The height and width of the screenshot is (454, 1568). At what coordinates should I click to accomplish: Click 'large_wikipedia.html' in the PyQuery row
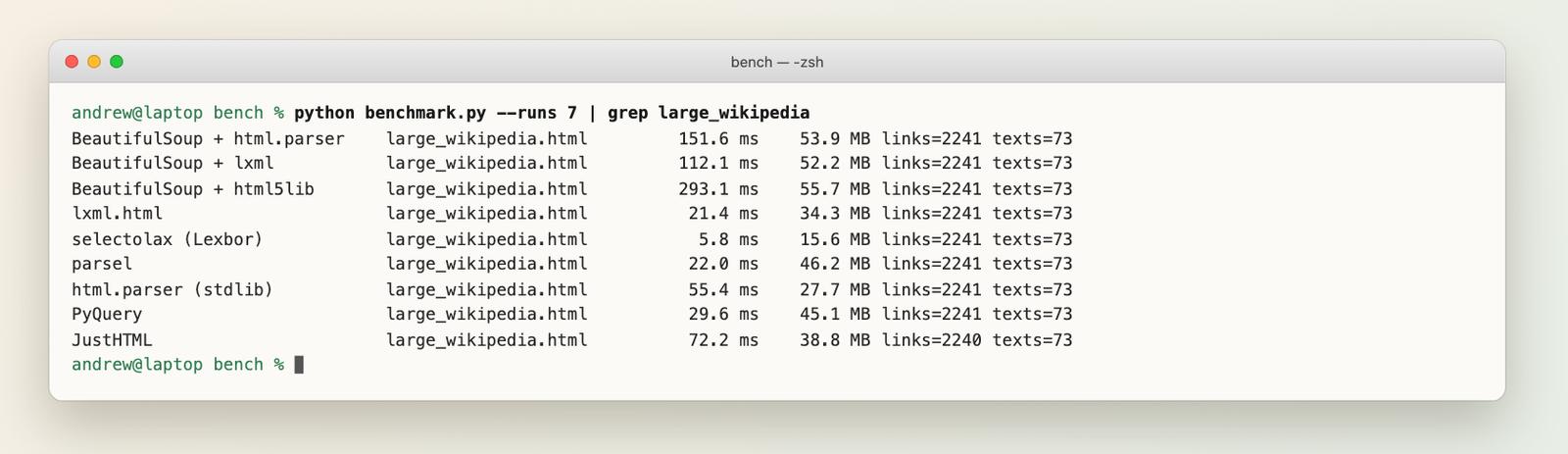point(487,314)
